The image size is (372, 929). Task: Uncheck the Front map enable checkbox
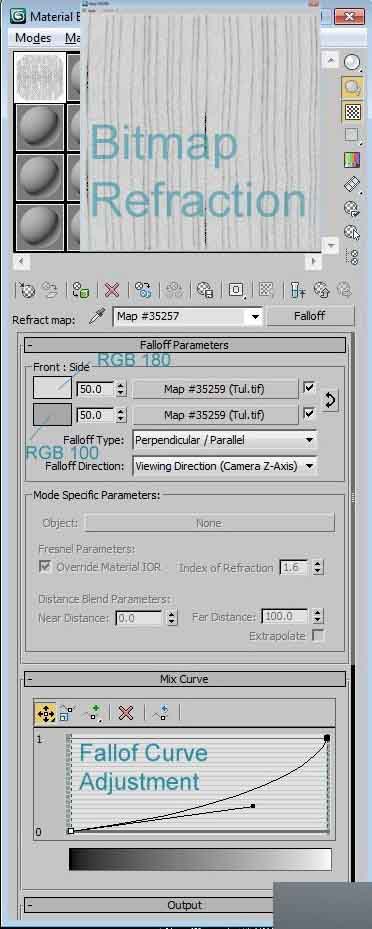[309, 387]
